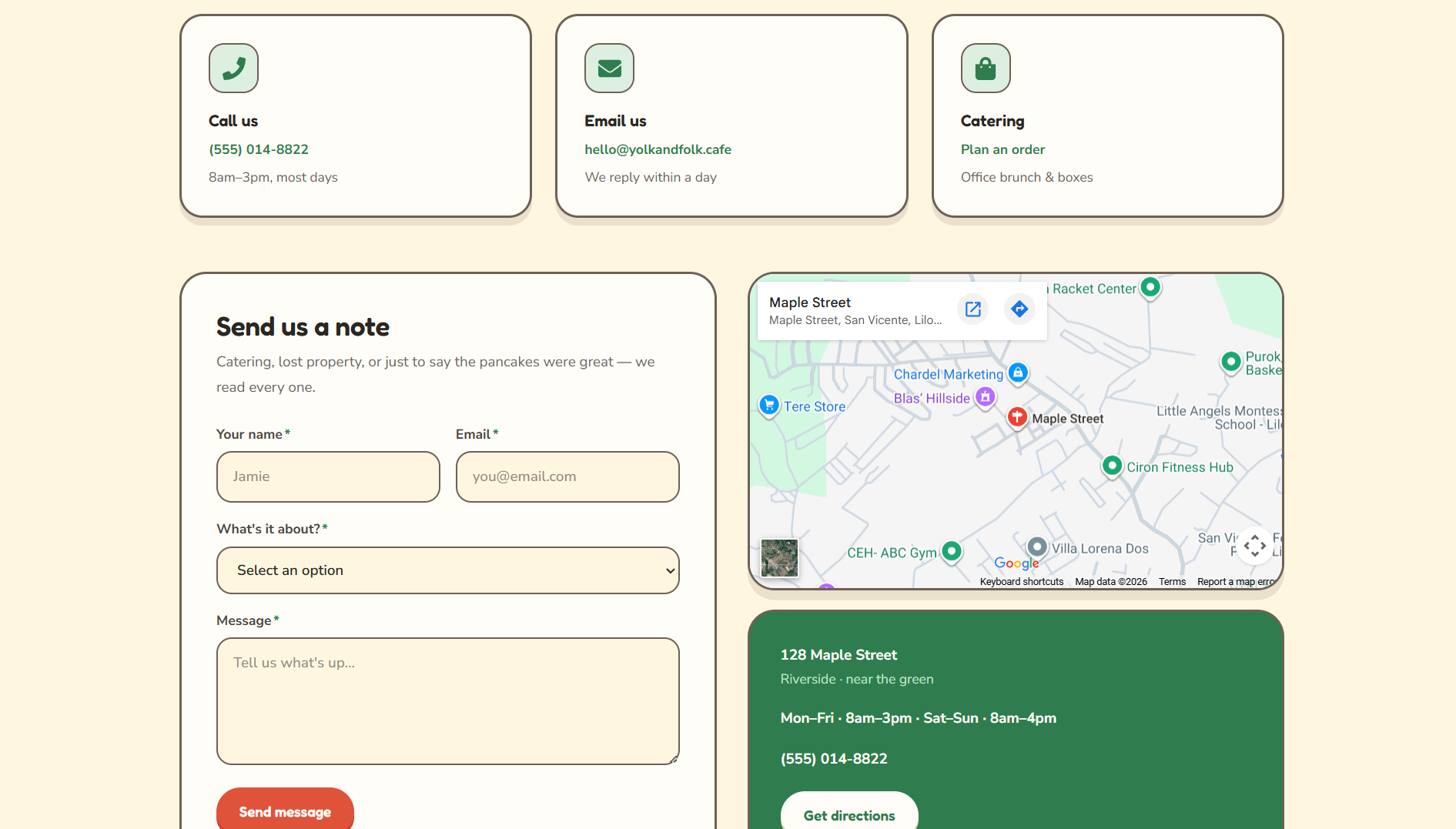Open map in larger view icon

click(x=973, y=309)
